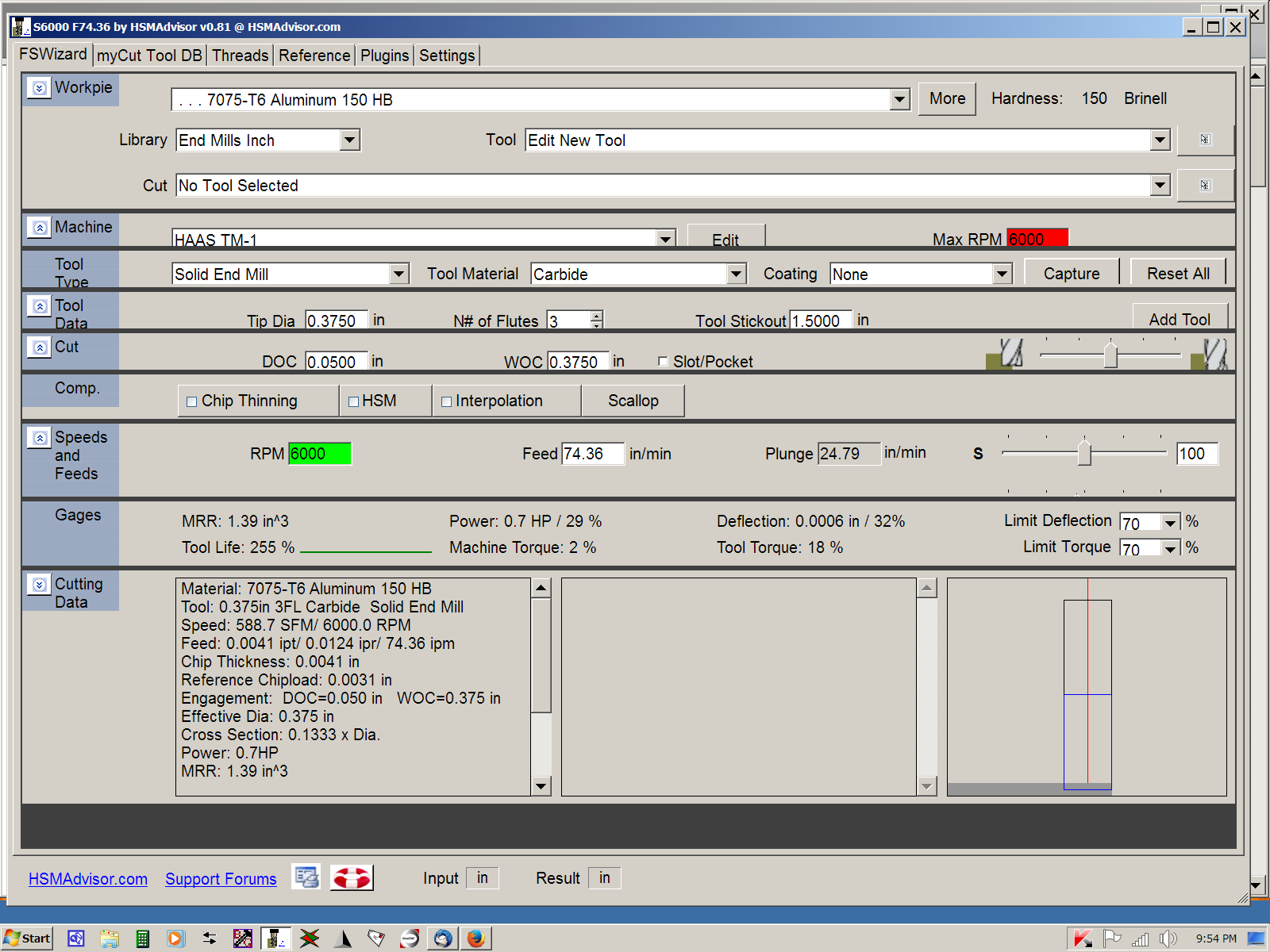This screenshot has width=1270, height=952.
Task: Open the calculator icon in the taskbar
Action: 142,939
